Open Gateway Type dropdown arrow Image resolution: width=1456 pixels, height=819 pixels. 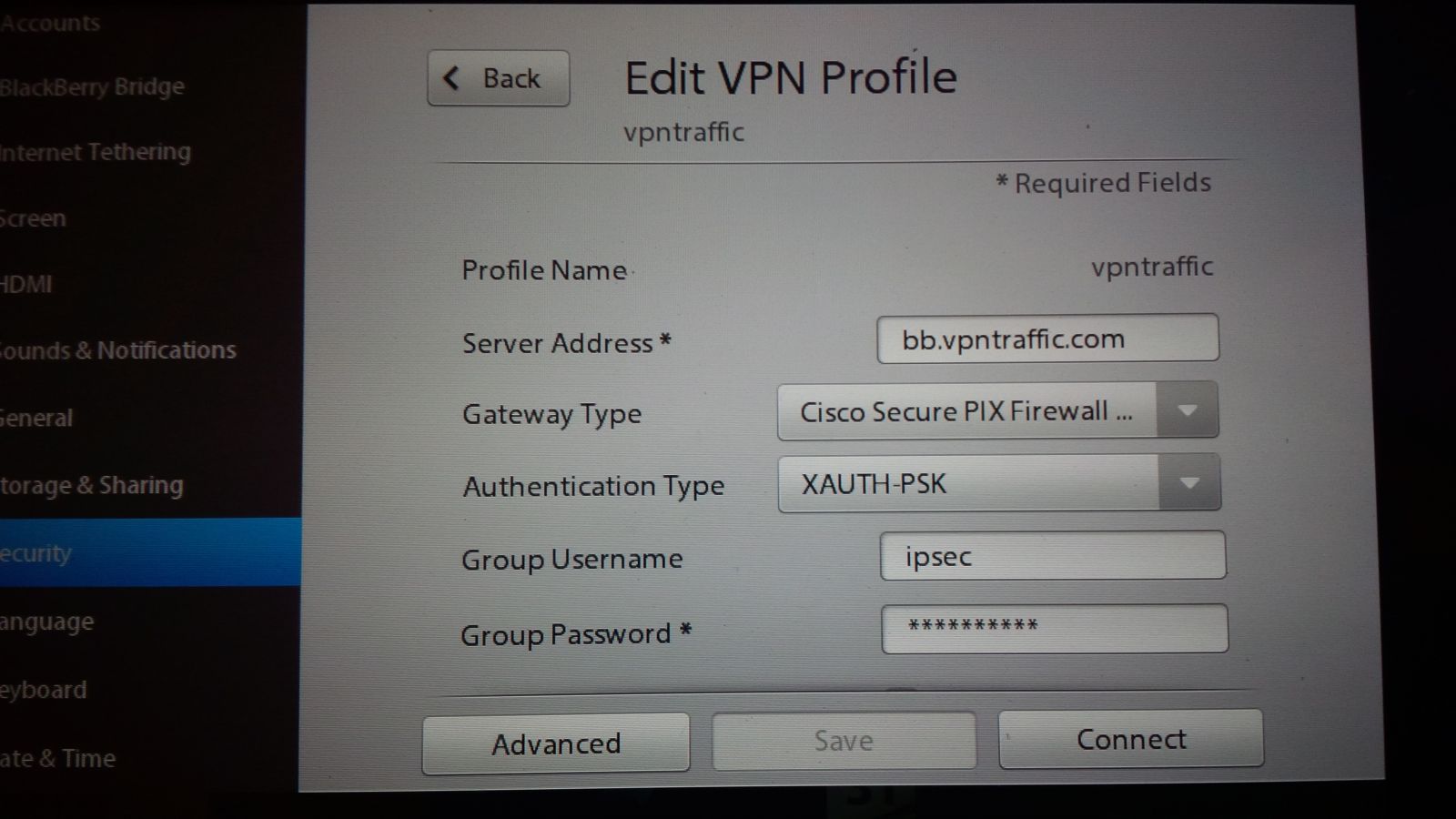coord(1187,411)
